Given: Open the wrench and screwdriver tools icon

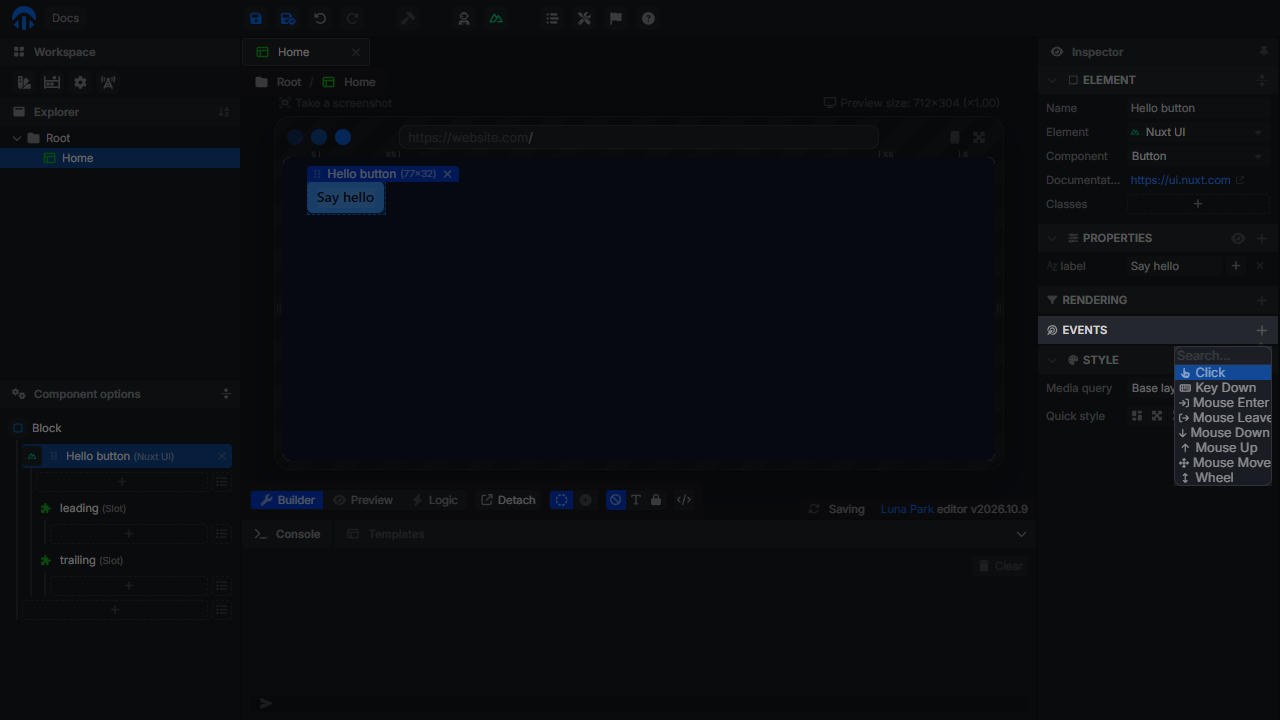Looking at the screenshot, I should (x=584, y=18).
